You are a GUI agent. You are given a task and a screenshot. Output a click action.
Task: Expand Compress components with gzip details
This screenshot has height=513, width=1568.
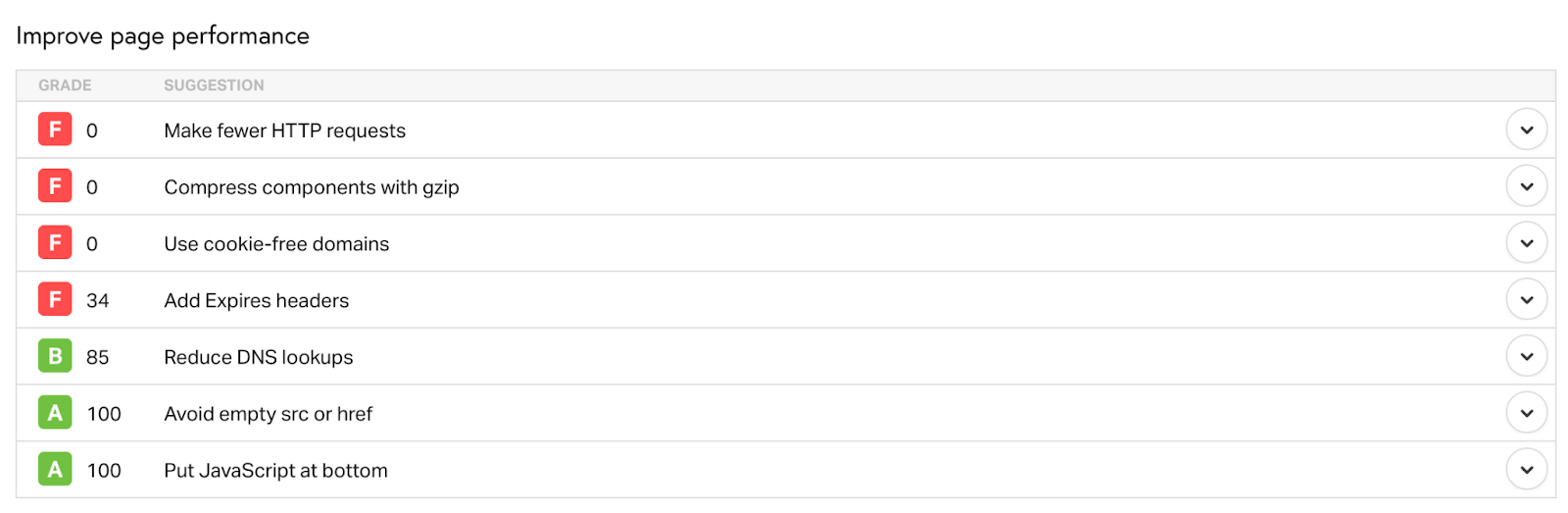[x=1527, y=186]
